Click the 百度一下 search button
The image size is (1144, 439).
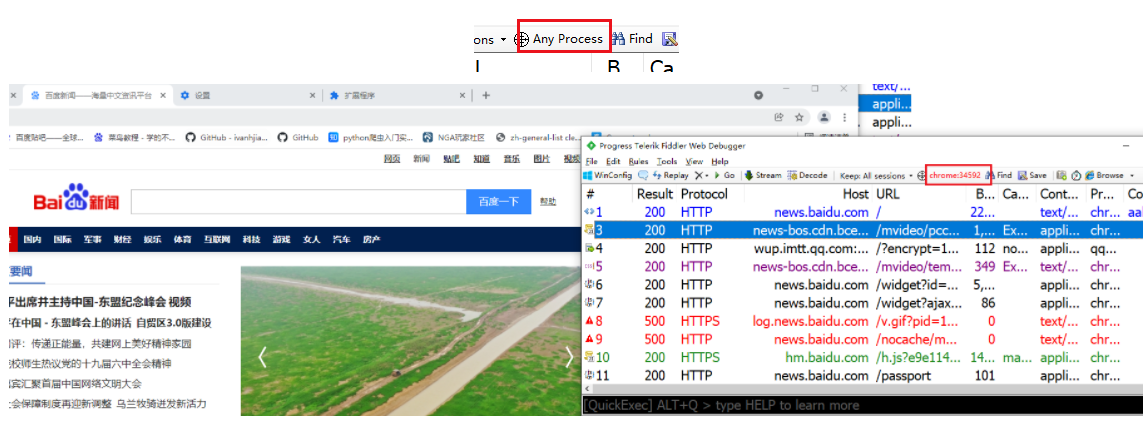[x=498, y=202]
